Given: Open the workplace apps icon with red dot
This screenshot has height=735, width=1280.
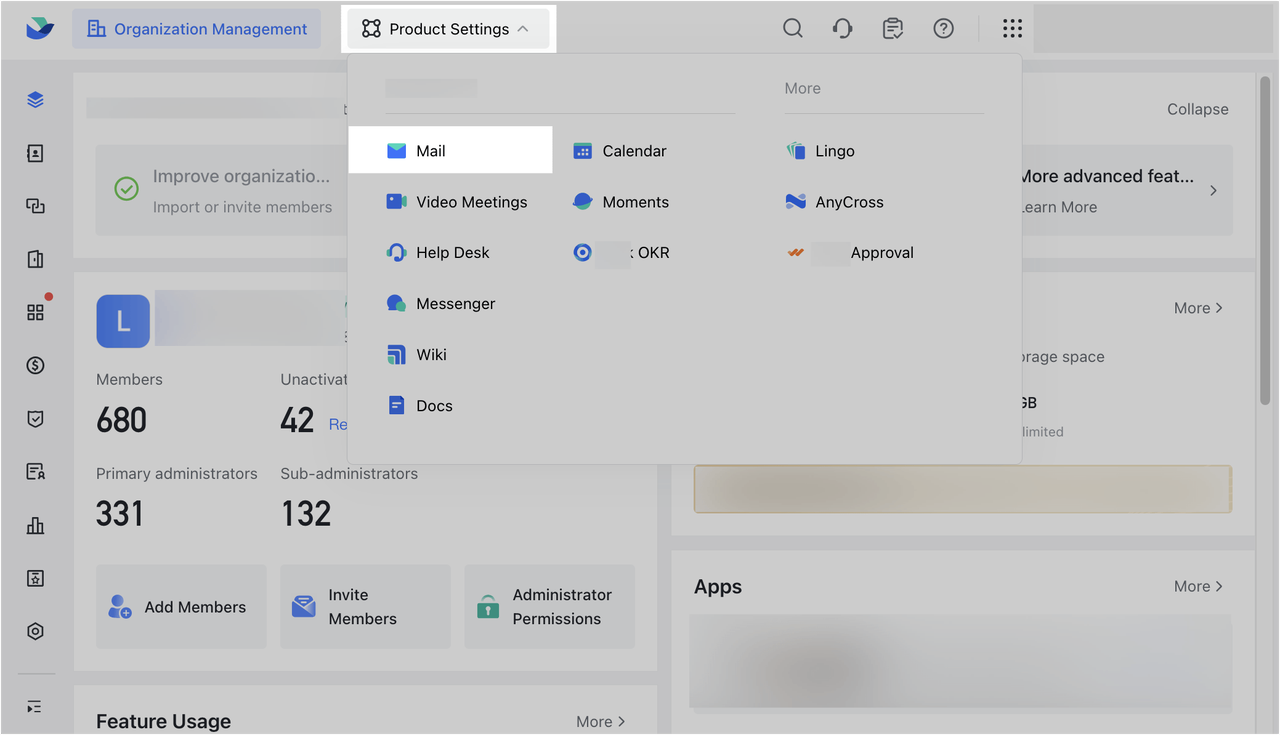Looking at the screenshot, I should click(x=35, y=311).
